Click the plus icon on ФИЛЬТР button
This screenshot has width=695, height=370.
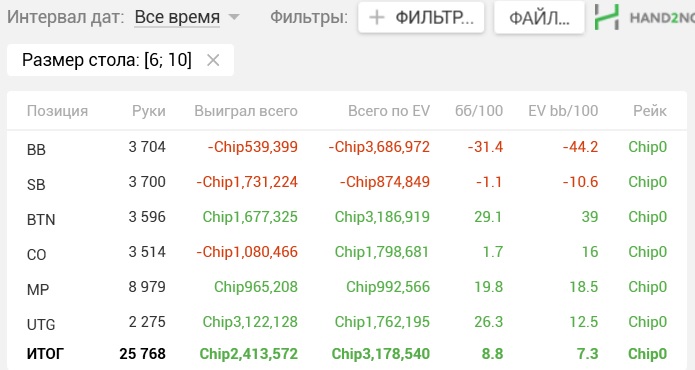pyautogui.click(x=377, y=18)
